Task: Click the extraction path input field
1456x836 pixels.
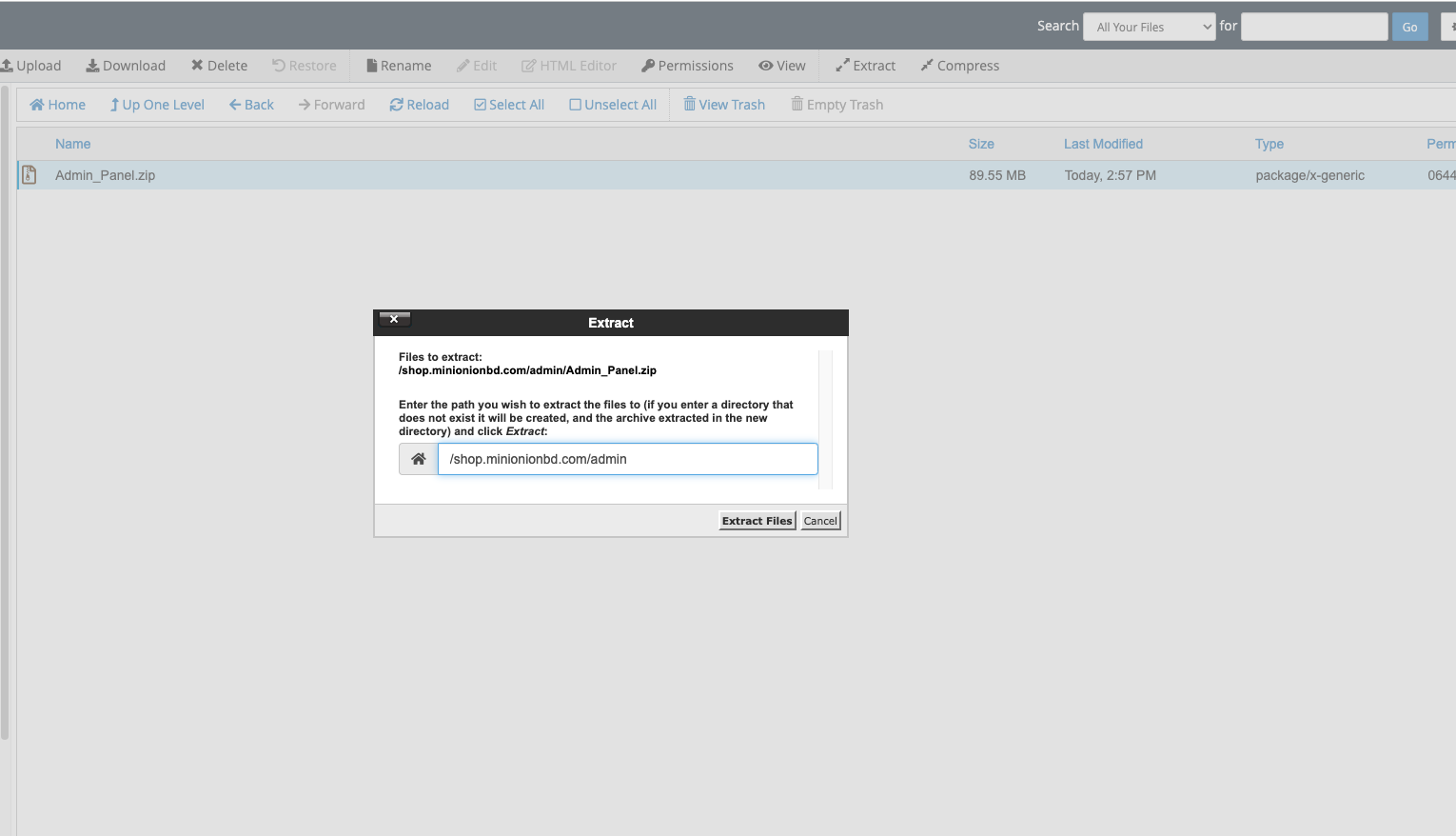Action: (627, 459)
